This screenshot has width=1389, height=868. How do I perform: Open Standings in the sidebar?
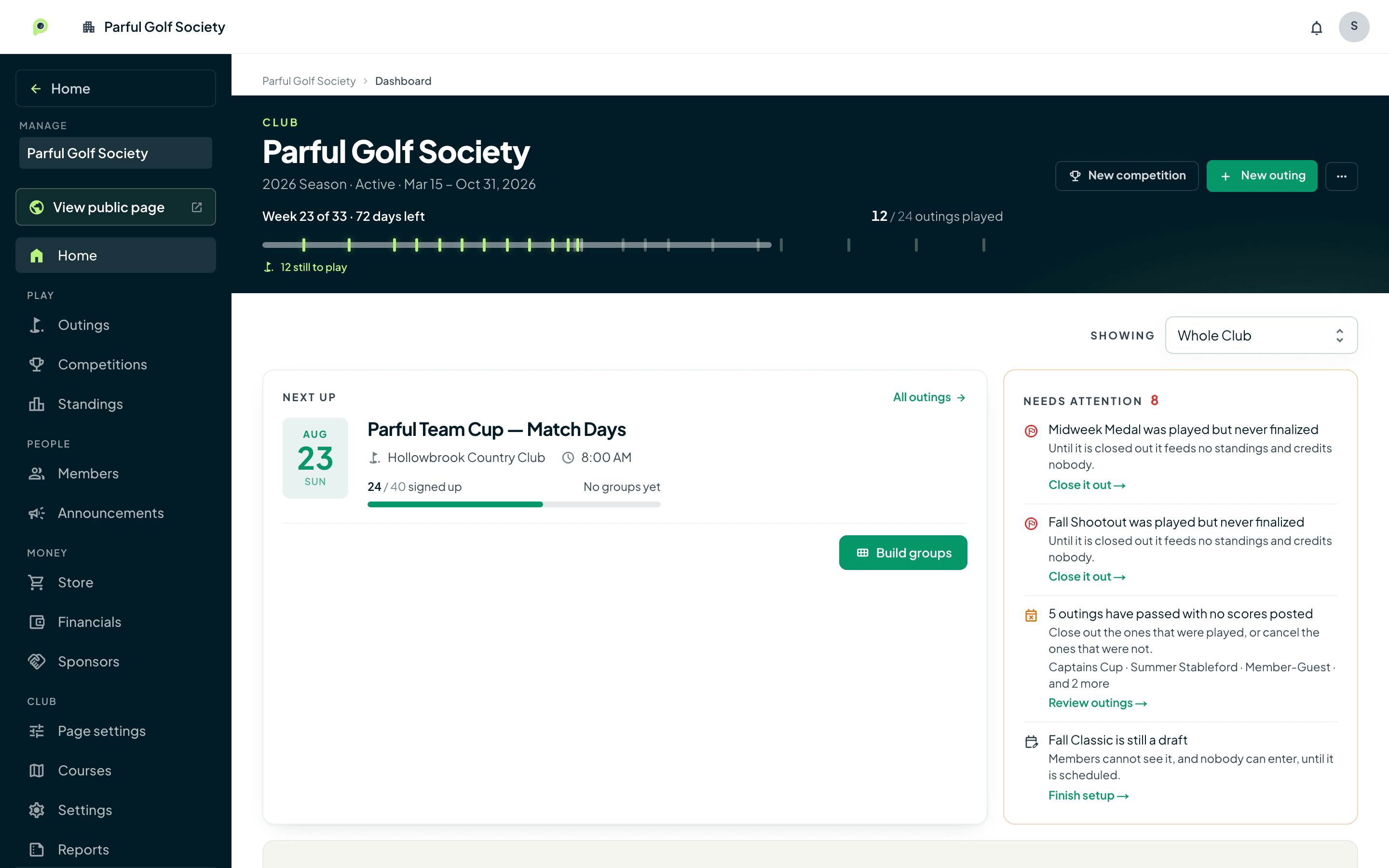115,404
